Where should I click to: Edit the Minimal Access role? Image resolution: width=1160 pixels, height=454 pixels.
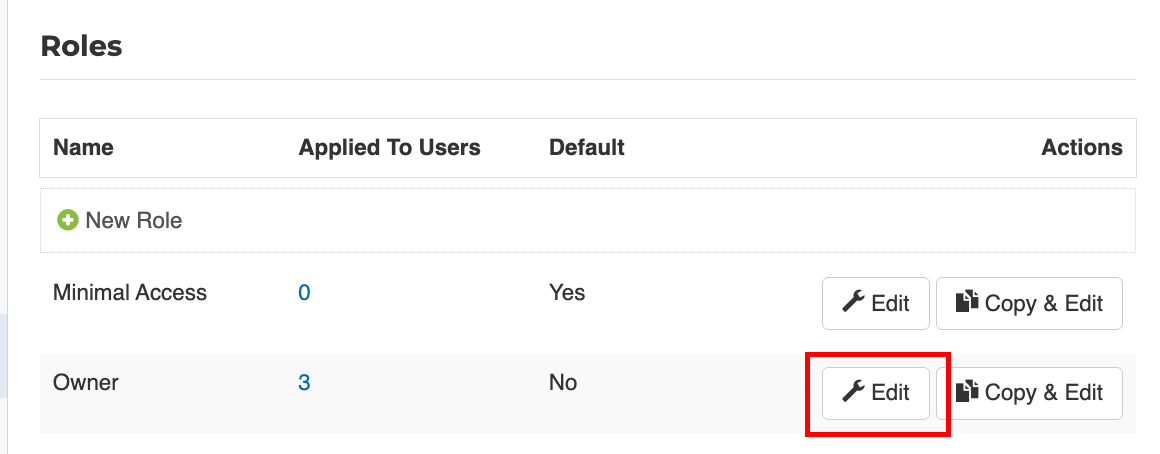pyautogui.click(x=876, y=303)
